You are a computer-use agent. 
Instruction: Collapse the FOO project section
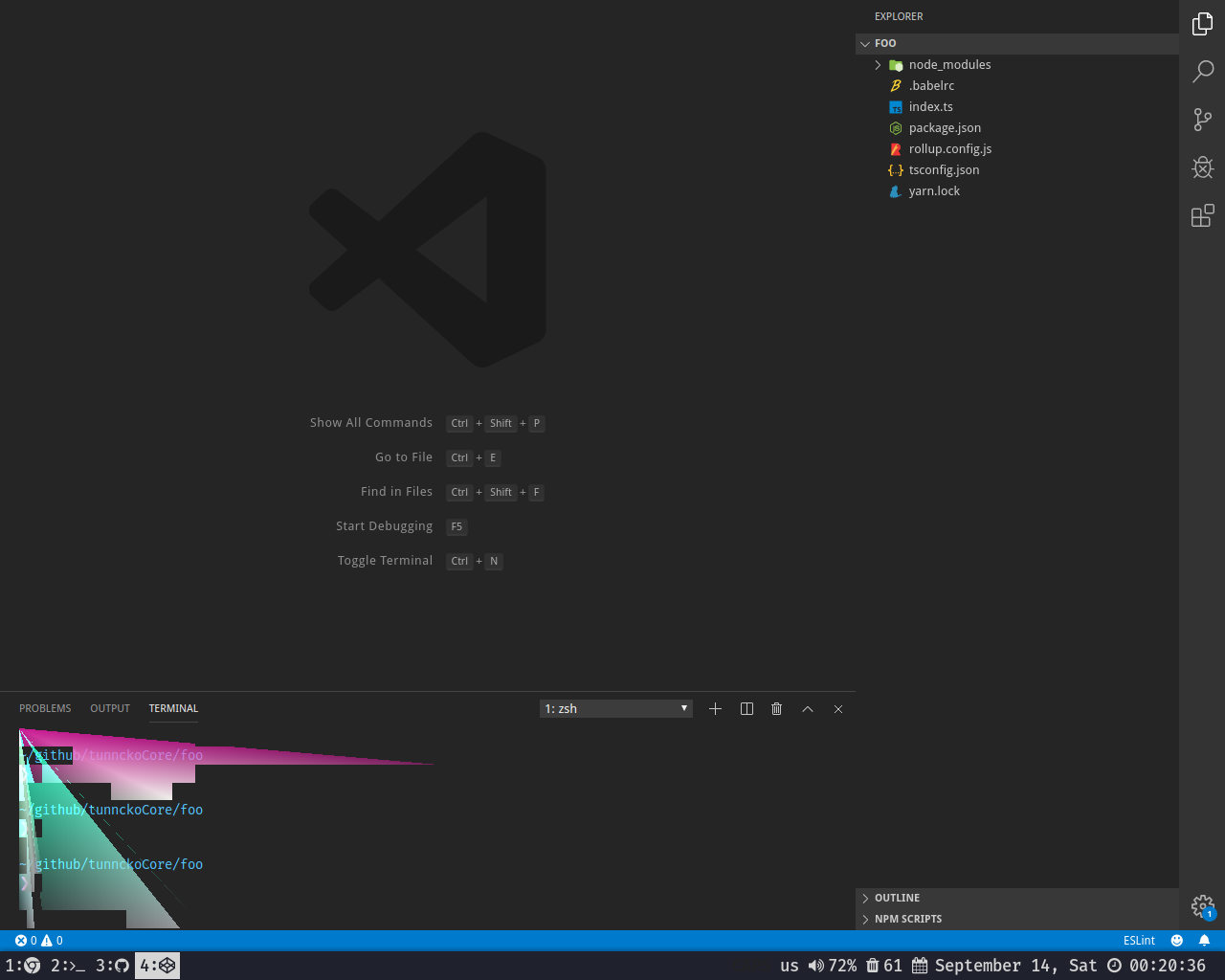[x=885, y=43]
